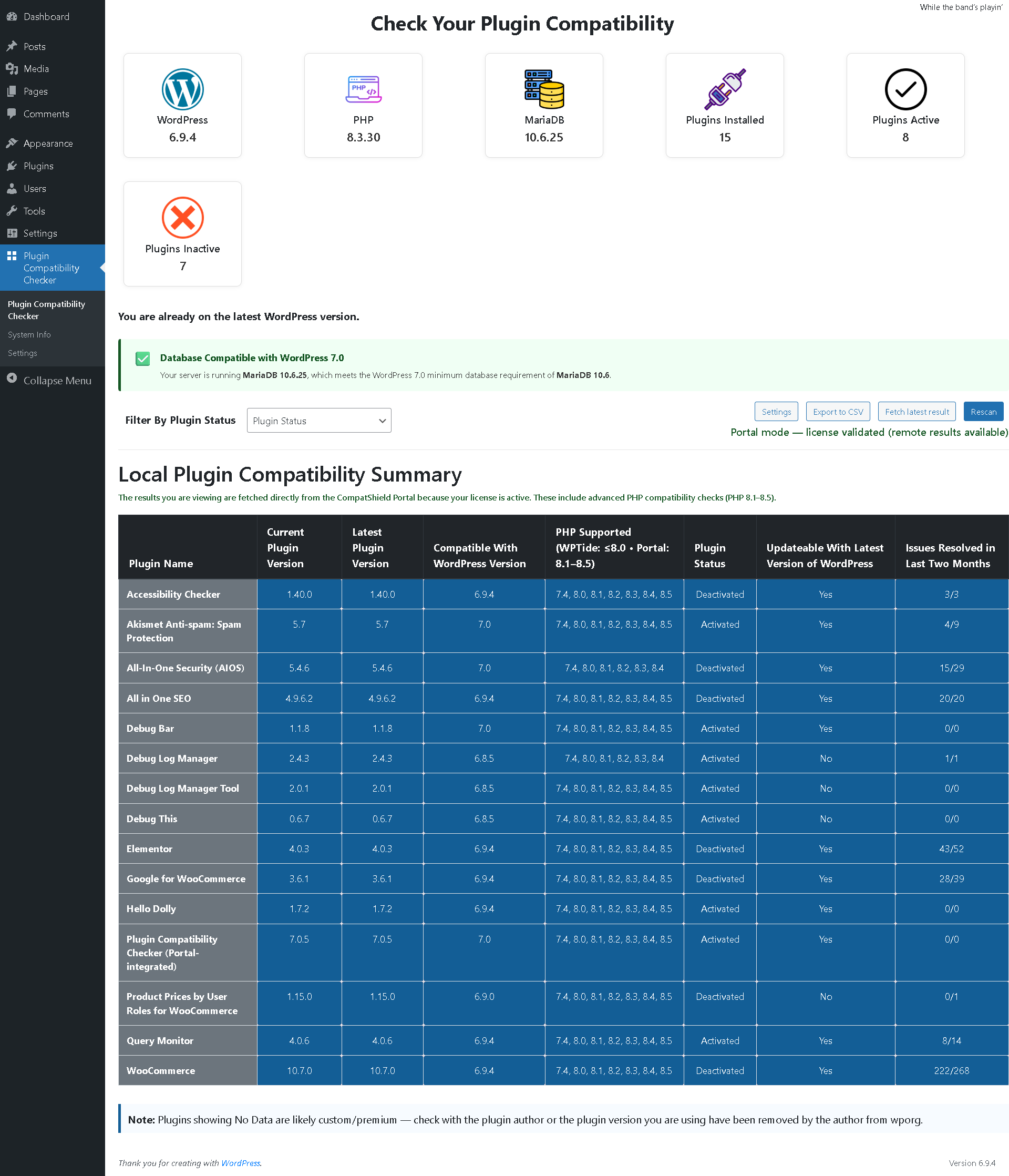Open the Plugins menu in sidebar
The image size is (1009, 1176).
click(x=38, y=166)
